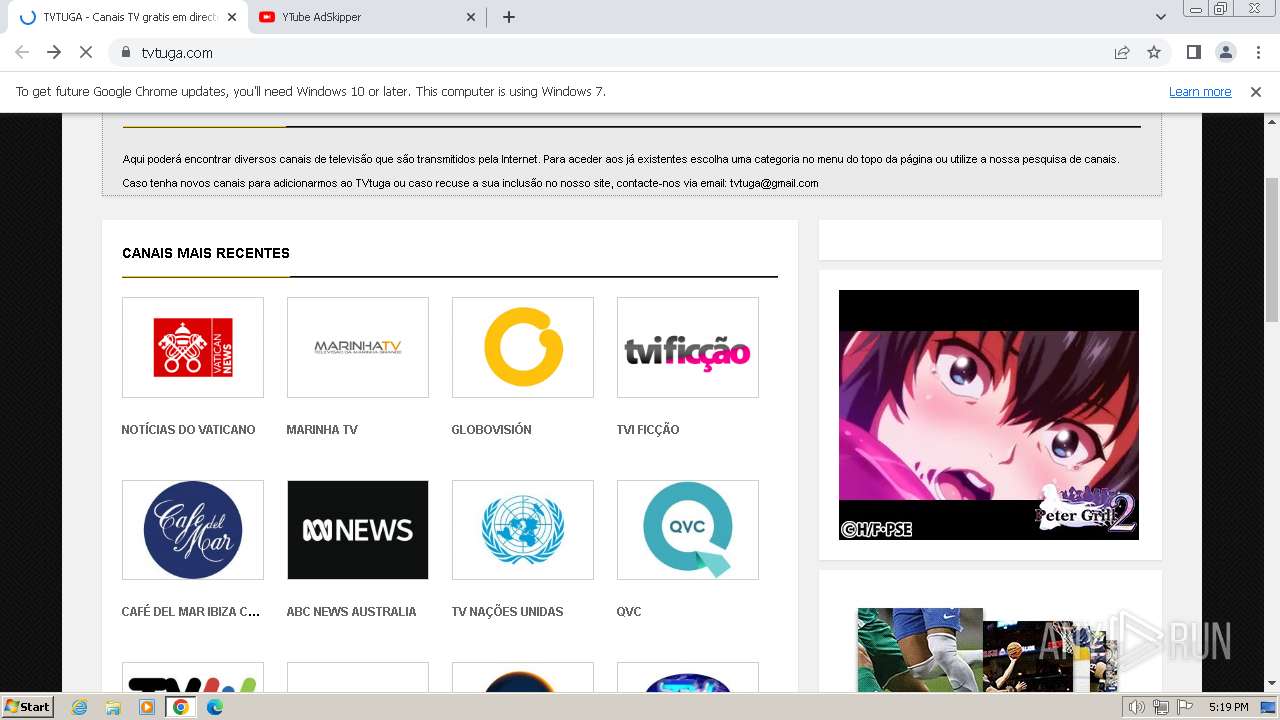Go forward to the next page
1280x720 pixels.
pyautogui.click(x=54, y=52)
